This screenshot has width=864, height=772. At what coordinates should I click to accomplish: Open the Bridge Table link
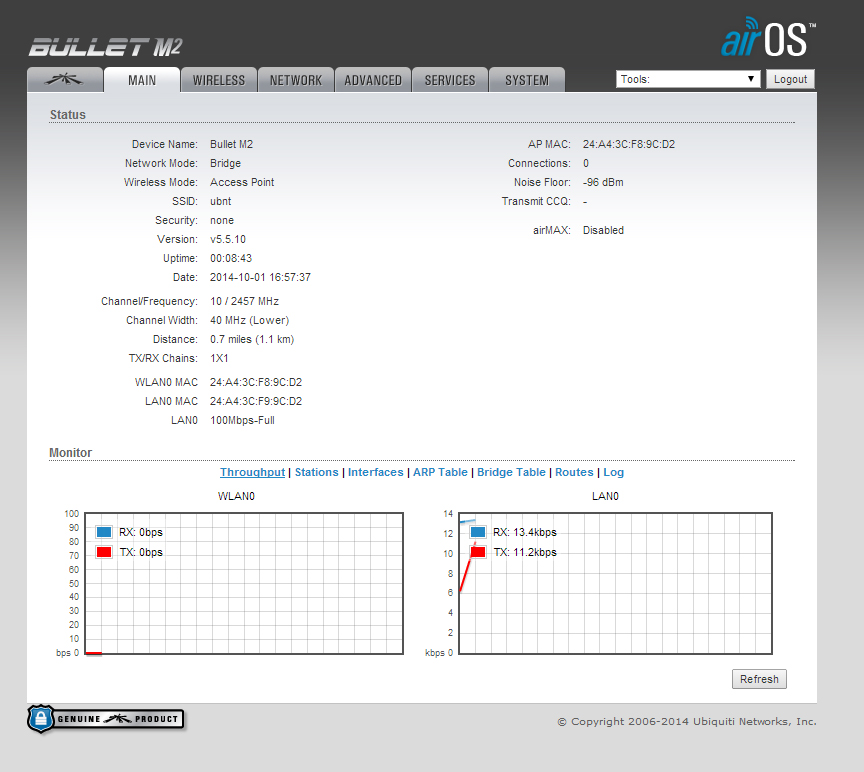click(x=511, y=472)
